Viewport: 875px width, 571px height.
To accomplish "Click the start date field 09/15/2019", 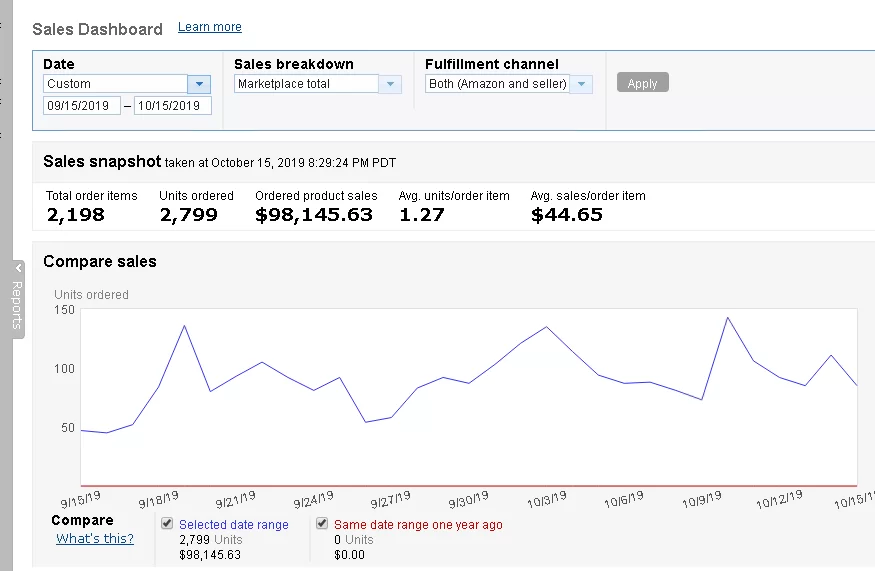I will coord(81,106).
